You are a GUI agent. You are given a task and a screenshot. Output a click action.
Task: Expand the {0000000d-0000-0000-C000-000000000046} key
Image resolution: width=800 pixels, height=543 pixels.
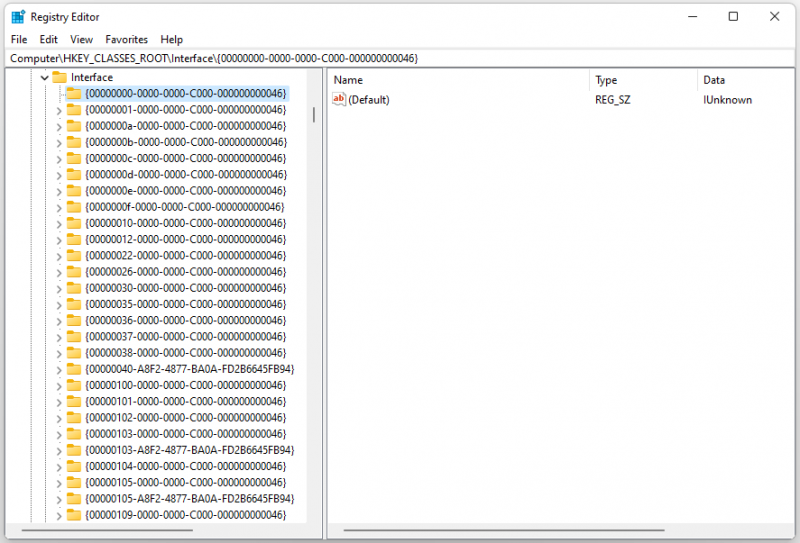[x=59, y=175]
